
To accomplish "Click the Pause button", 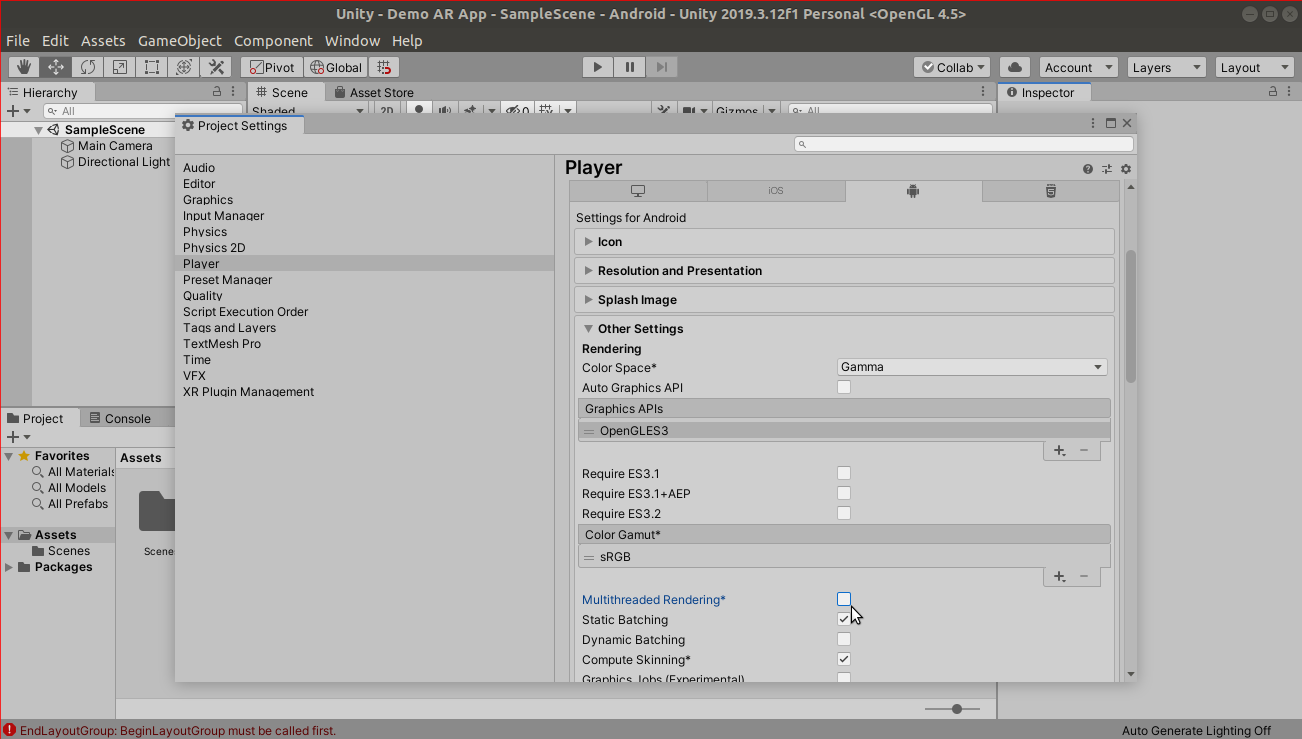I will pos(630,67).
